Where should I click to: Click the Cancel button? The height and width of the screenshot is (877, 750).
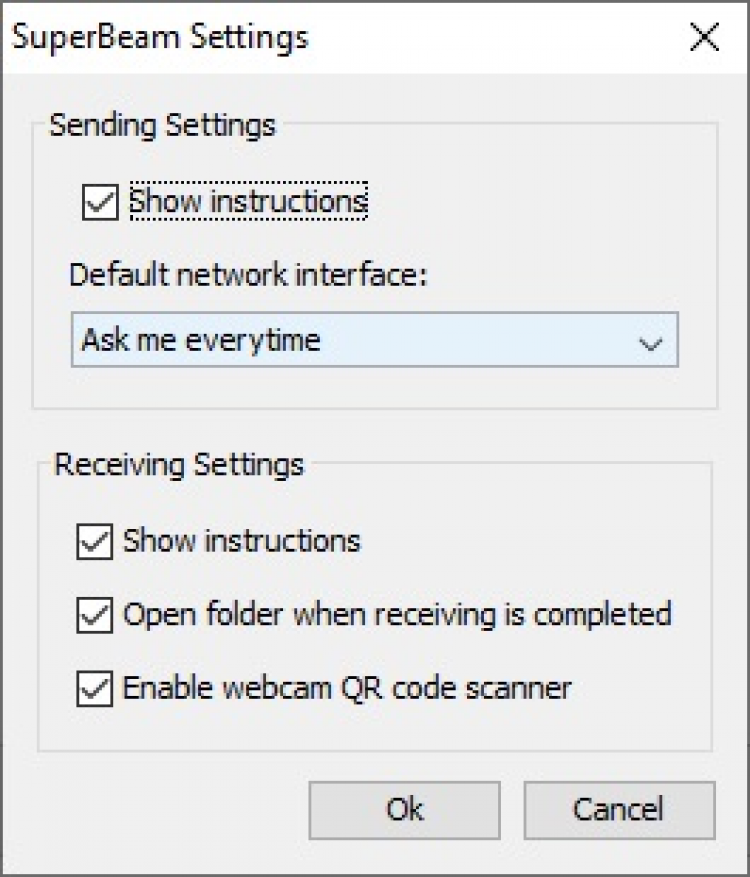618,809
